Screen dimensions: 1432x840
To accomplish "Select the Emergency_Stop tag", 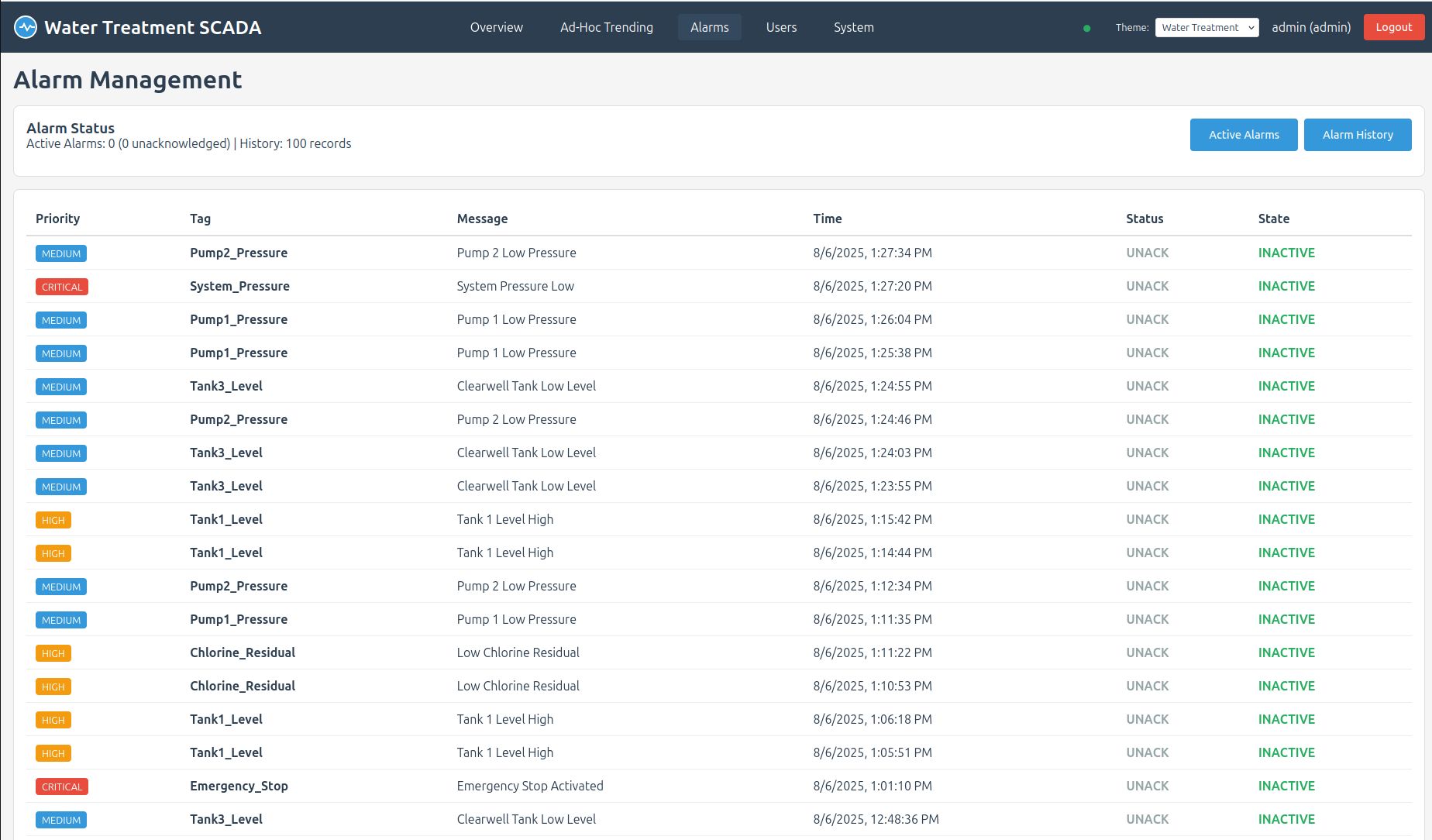I will click(x=239, y=786).
